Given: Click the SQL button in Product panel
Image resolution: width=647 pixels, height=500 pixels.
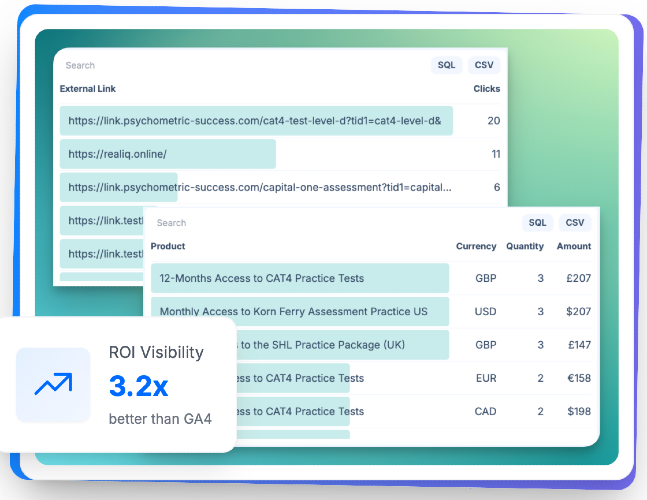Looking at the screenshot, I should (x=537, y=223).
